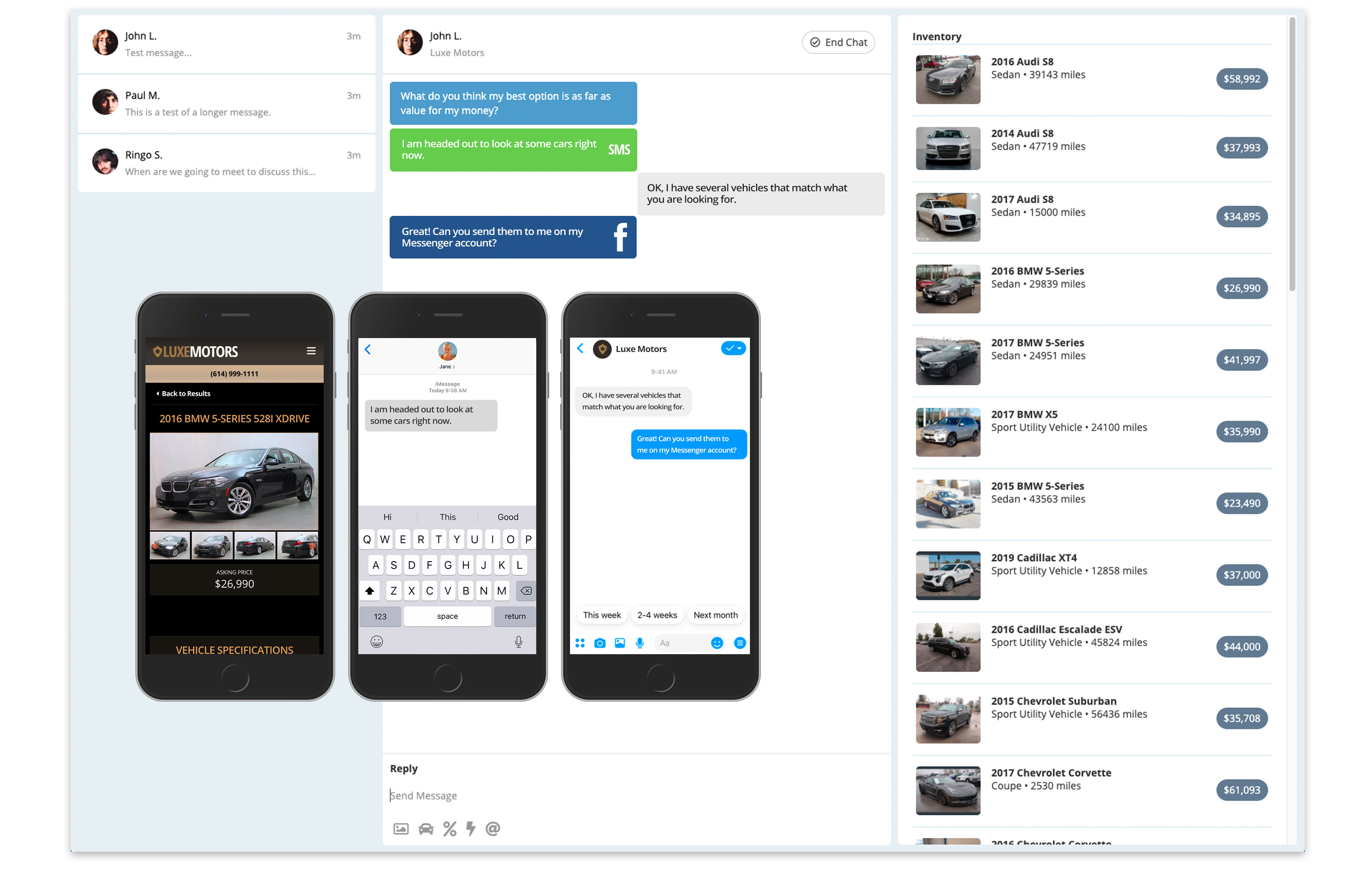Click the 2017 Chevrolet Corvette inventory title

click(x=1051, y=773)
